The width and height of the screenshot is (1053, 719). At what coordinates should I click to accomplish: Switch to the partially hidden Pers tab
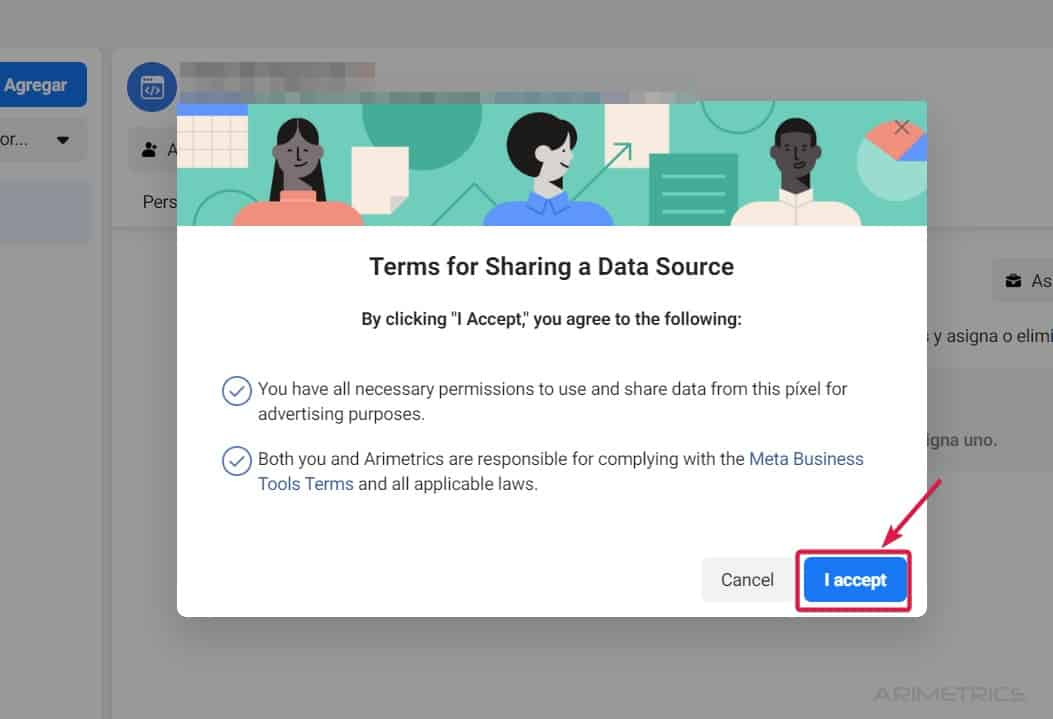coord(160,202)
